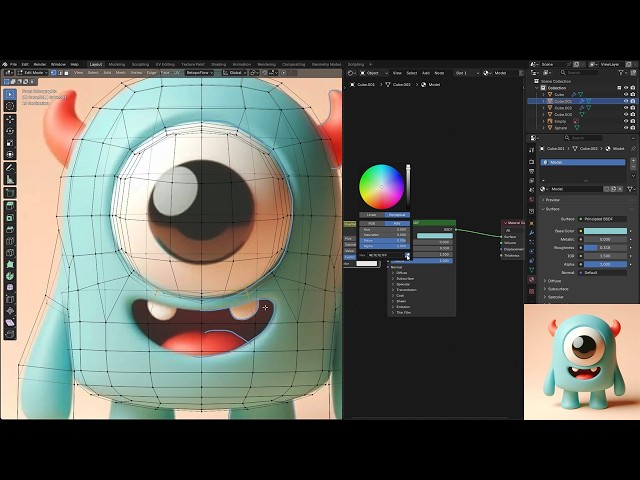Open the Mesh menu in viewport header
The image size is (640, 480).
coord(121,73)
